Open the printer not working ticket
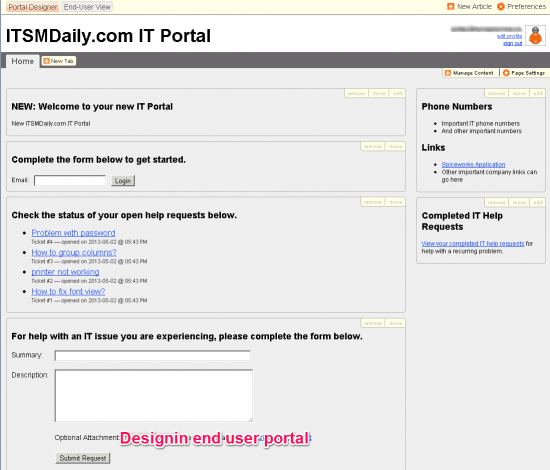The height and width of the screenshot is (470, 550). [65, 272]
